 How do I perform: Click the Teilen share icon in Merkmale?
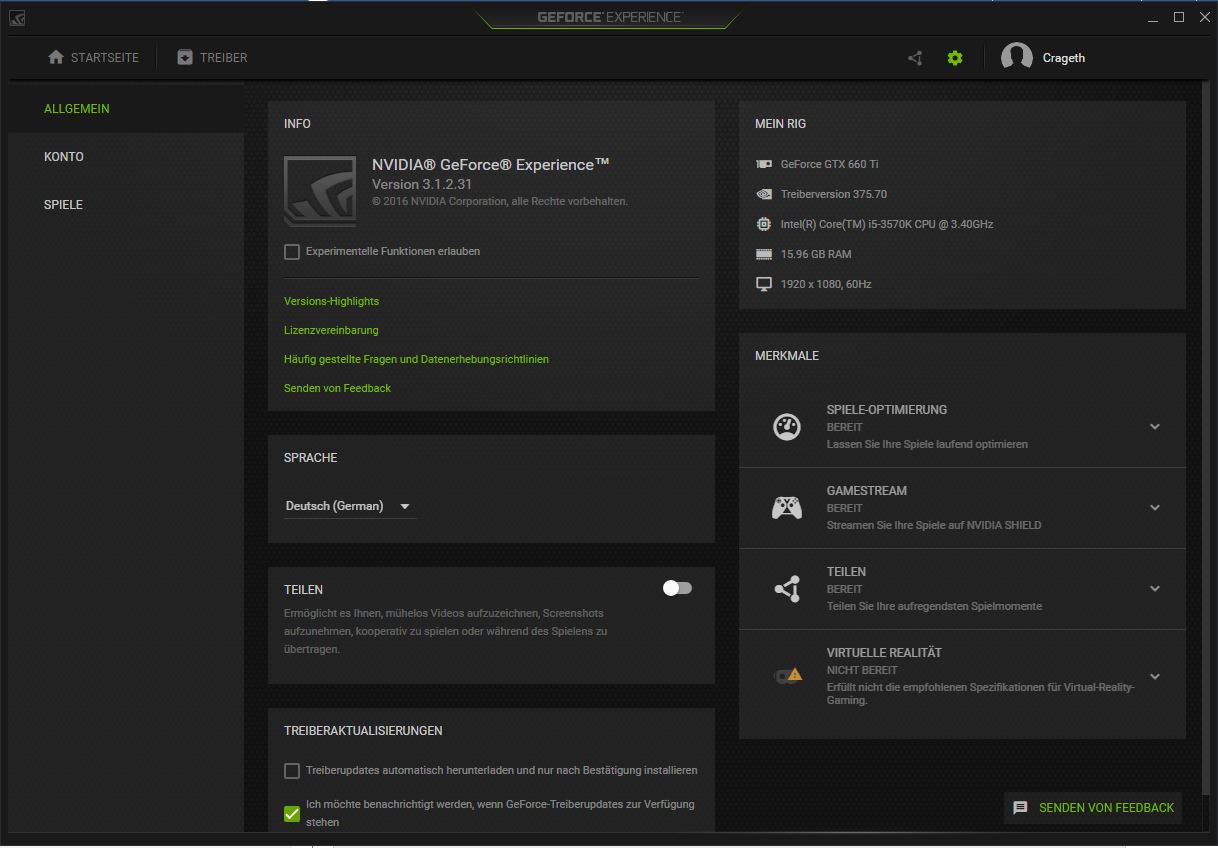tap(787, 589)
